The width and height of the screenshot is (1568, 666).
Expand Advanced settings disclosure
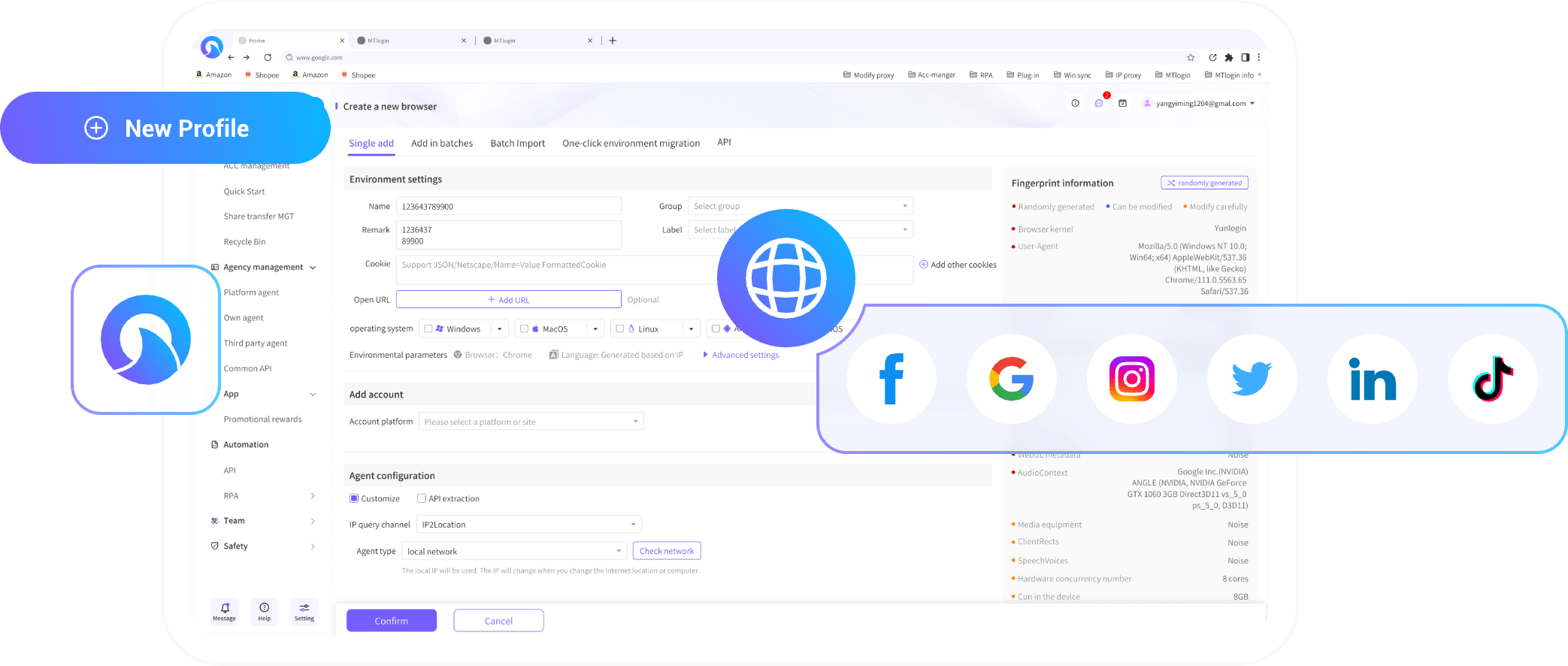pyautogui.click(x=741, y=355)
